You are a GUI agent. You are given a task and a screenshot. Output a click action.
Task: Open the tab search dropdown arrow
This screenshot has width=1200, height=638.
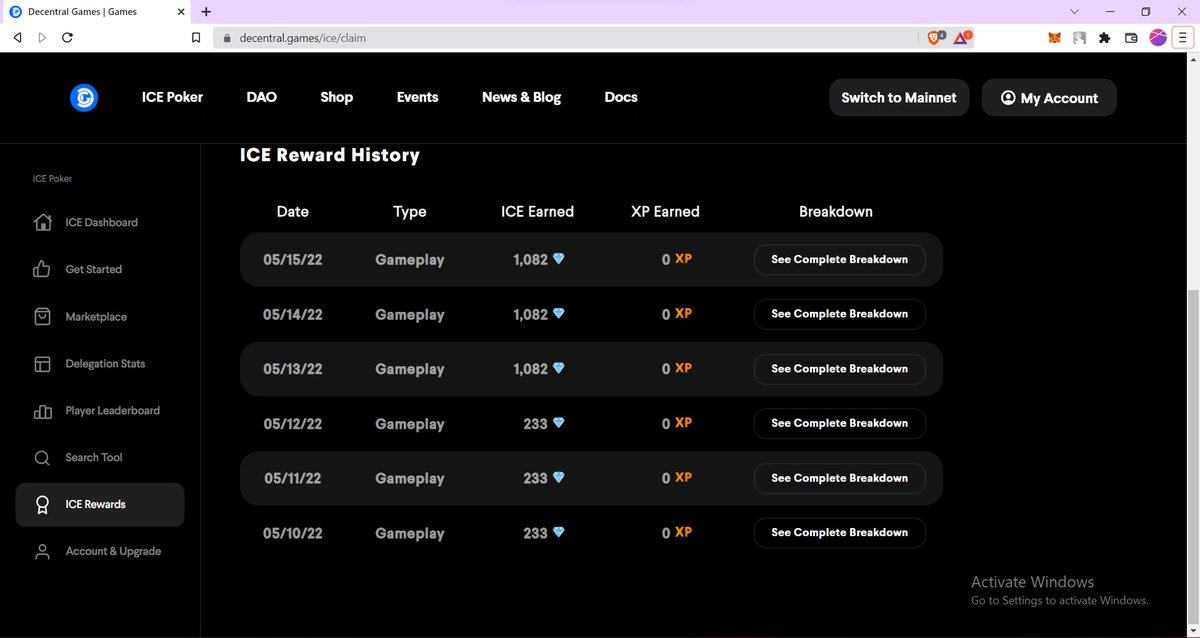1075,11
